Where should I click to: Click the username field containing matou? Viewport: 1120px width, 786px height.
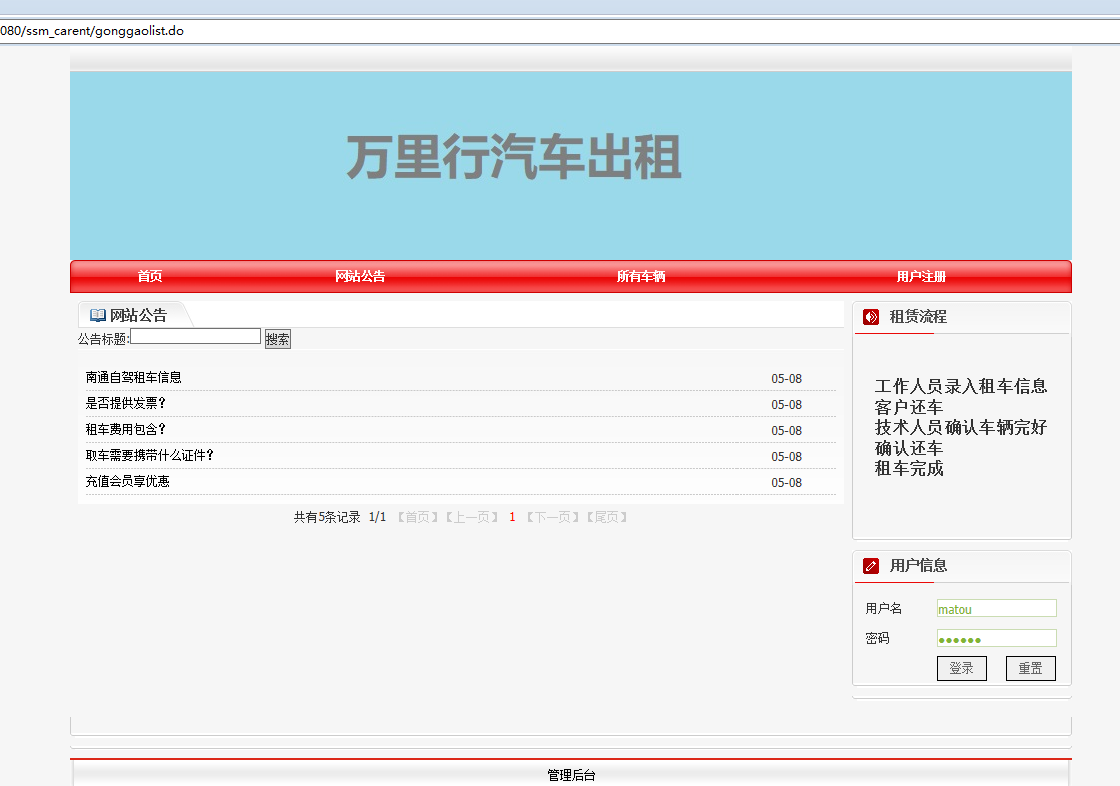pos(996,608)
